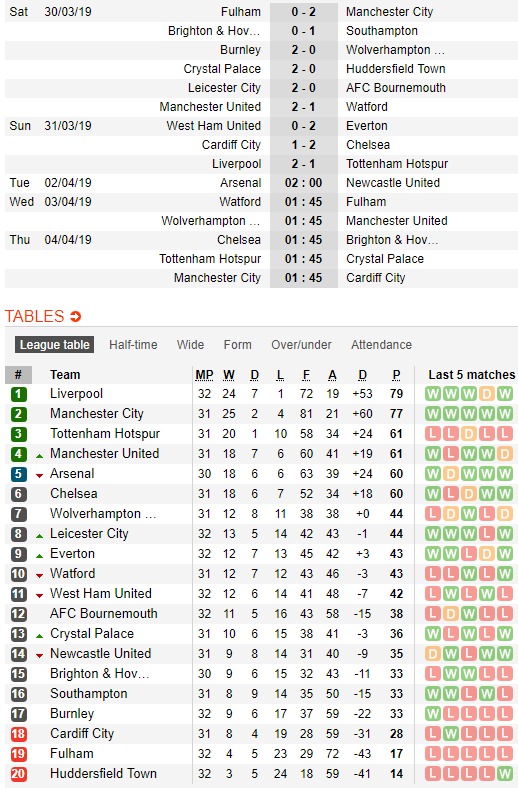Click Liverpool's rank 1 position badge

pyautogui.click(x=19, y=393)
